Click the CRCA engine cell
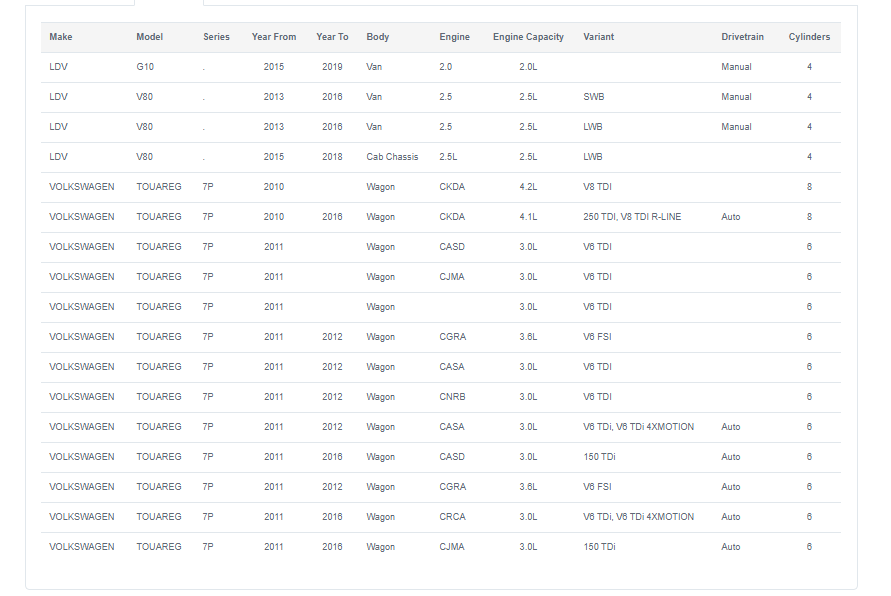 click(452, 517)
